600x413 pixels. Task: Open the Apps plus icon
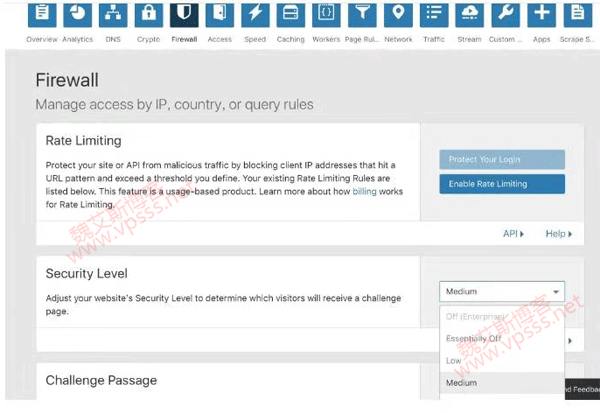(x=541, y=14)
